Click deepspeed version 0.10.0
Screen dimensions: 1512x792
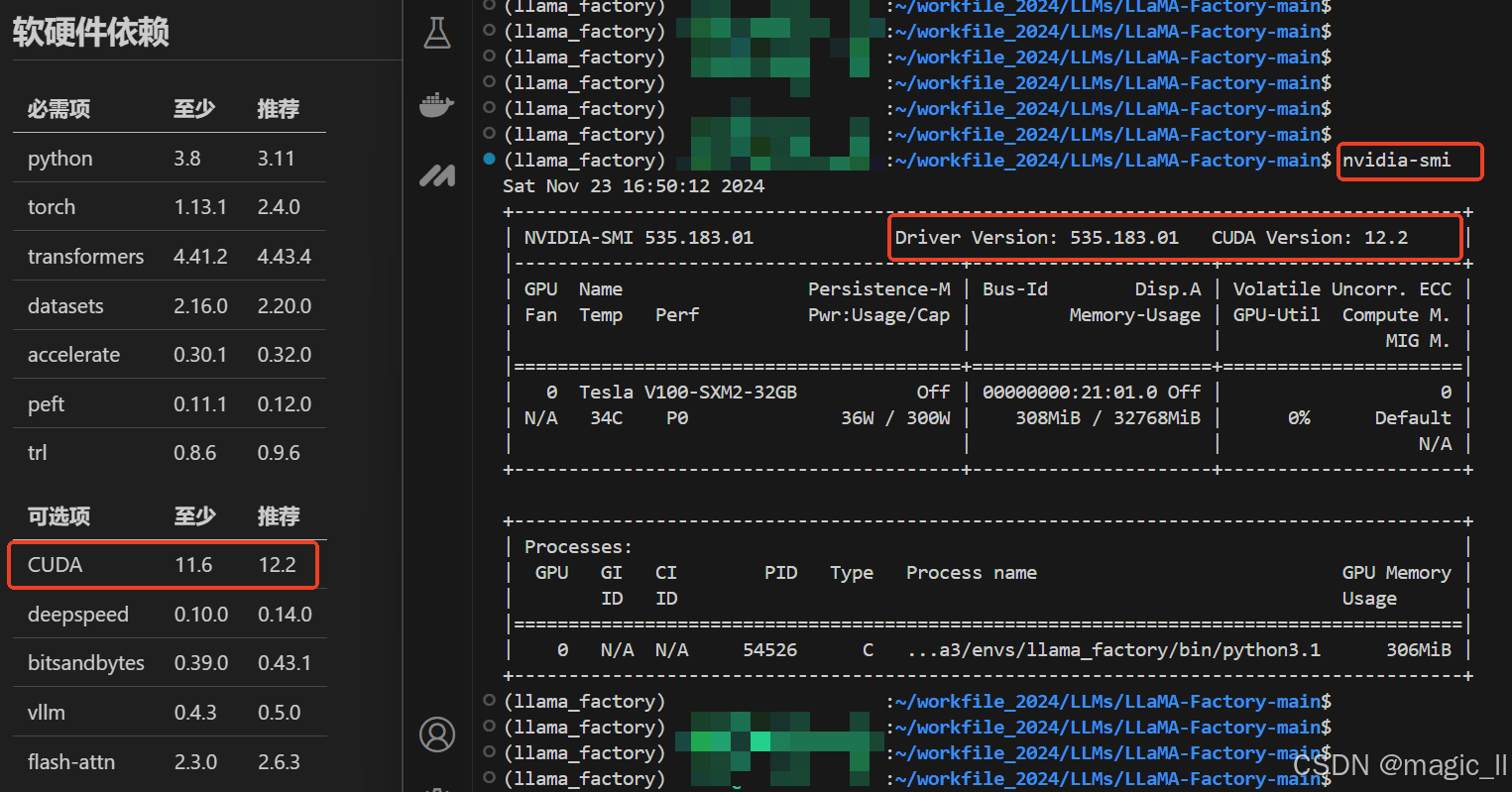tap(201, 615)
